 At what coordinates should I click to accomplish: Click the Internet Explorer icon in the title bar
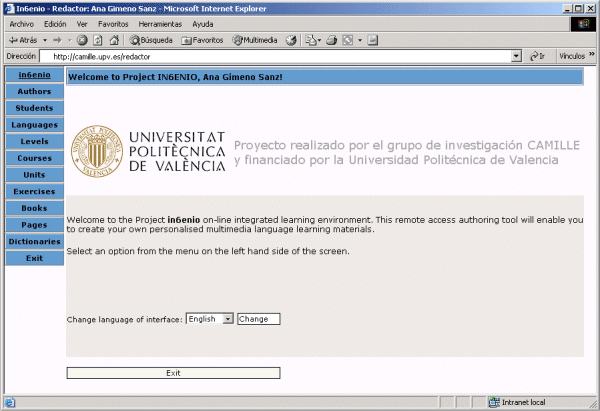[9, 8]
